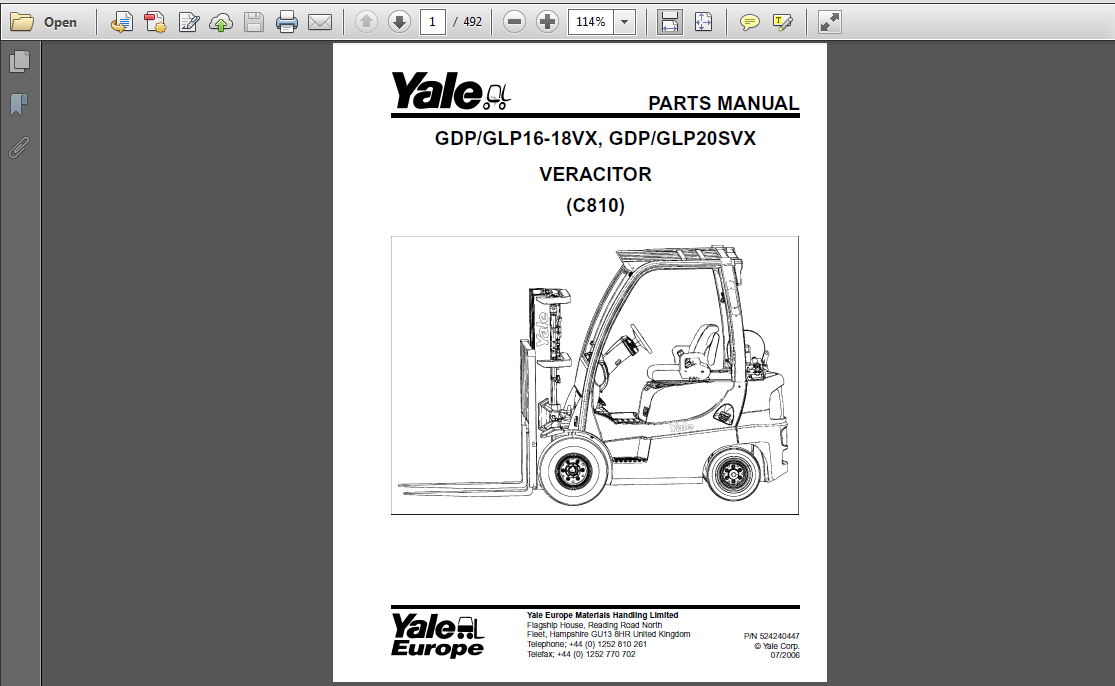Click the VERACITOR title text

[x=595, y=174]
